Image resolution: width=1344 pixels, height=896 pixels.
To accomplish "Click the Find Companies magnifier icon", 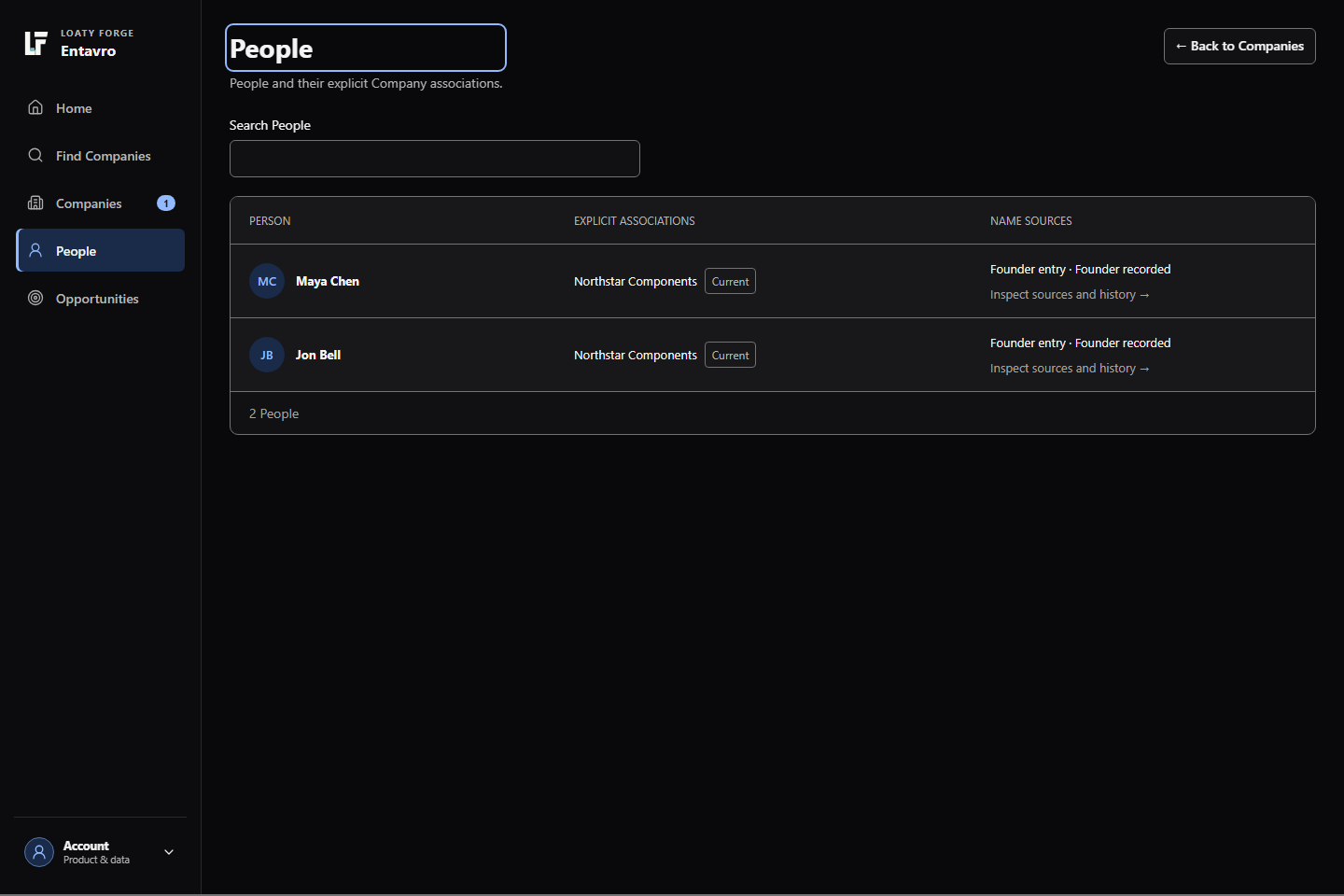I will pyautogui.click(x=35, y=155).
